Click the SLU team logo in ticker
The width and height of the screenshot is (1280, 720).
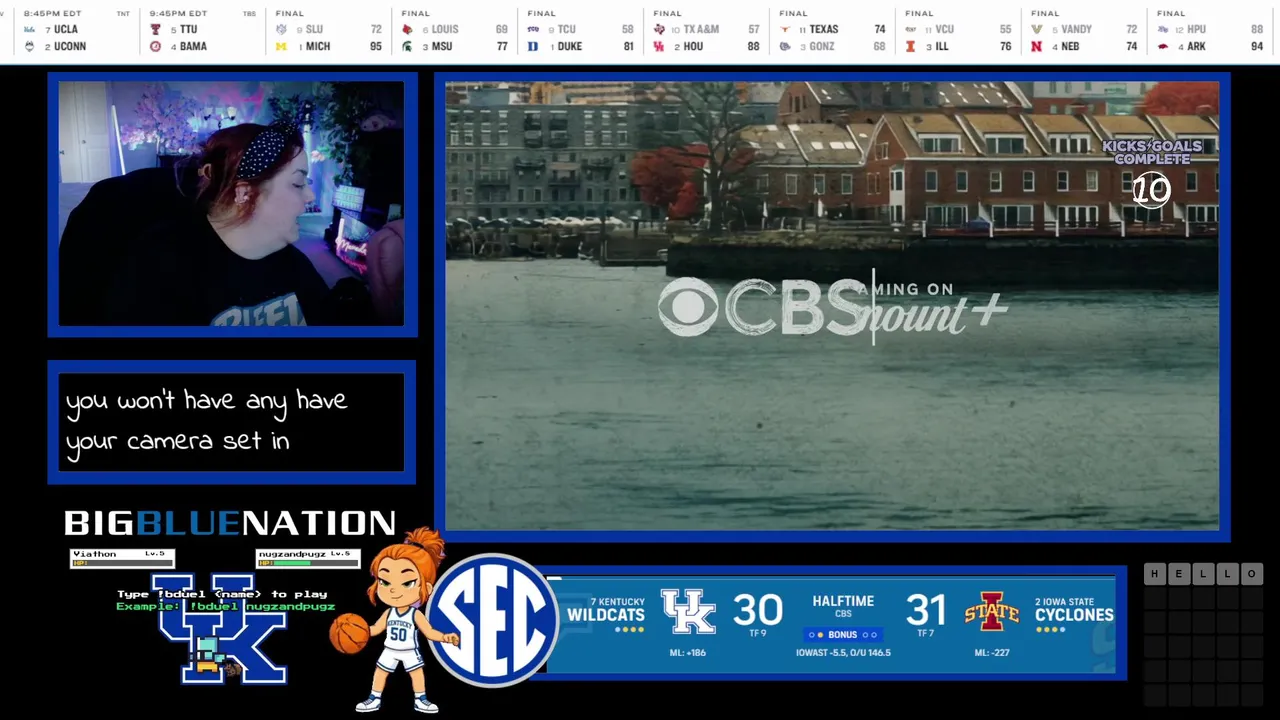click(281, 30)
